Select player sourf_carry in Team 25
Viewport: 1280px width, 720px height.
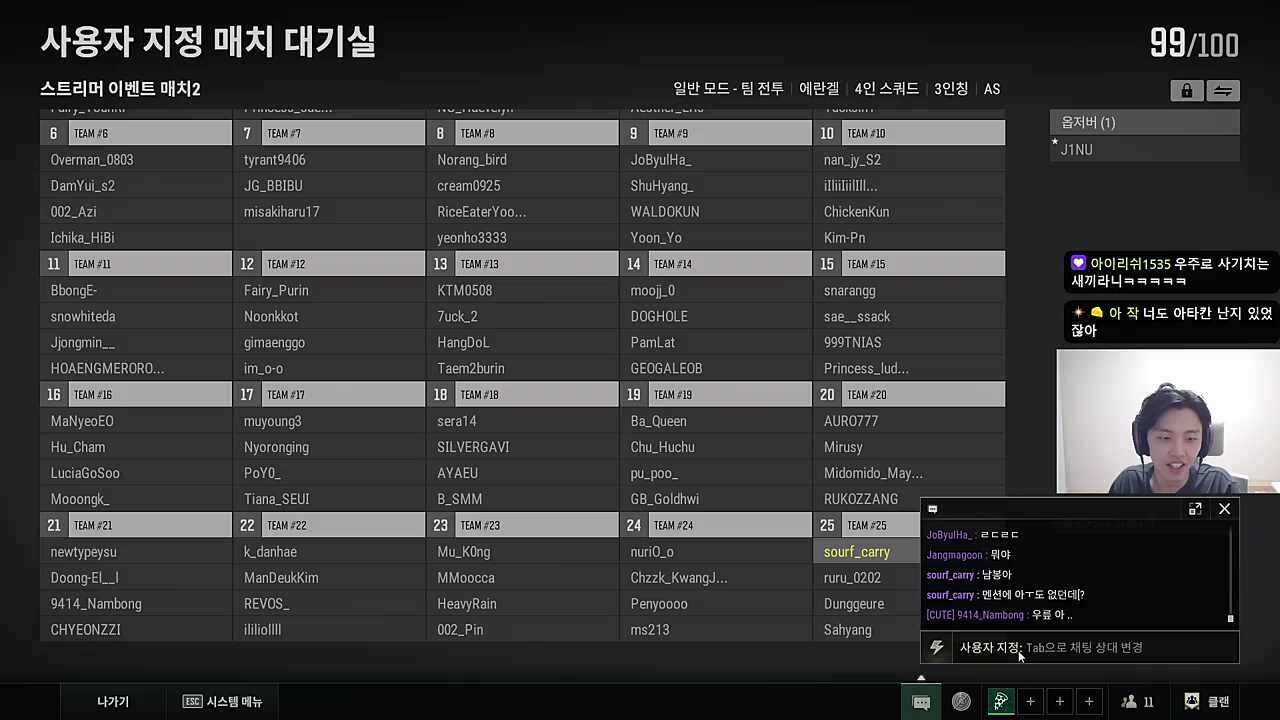coord(857,552)
